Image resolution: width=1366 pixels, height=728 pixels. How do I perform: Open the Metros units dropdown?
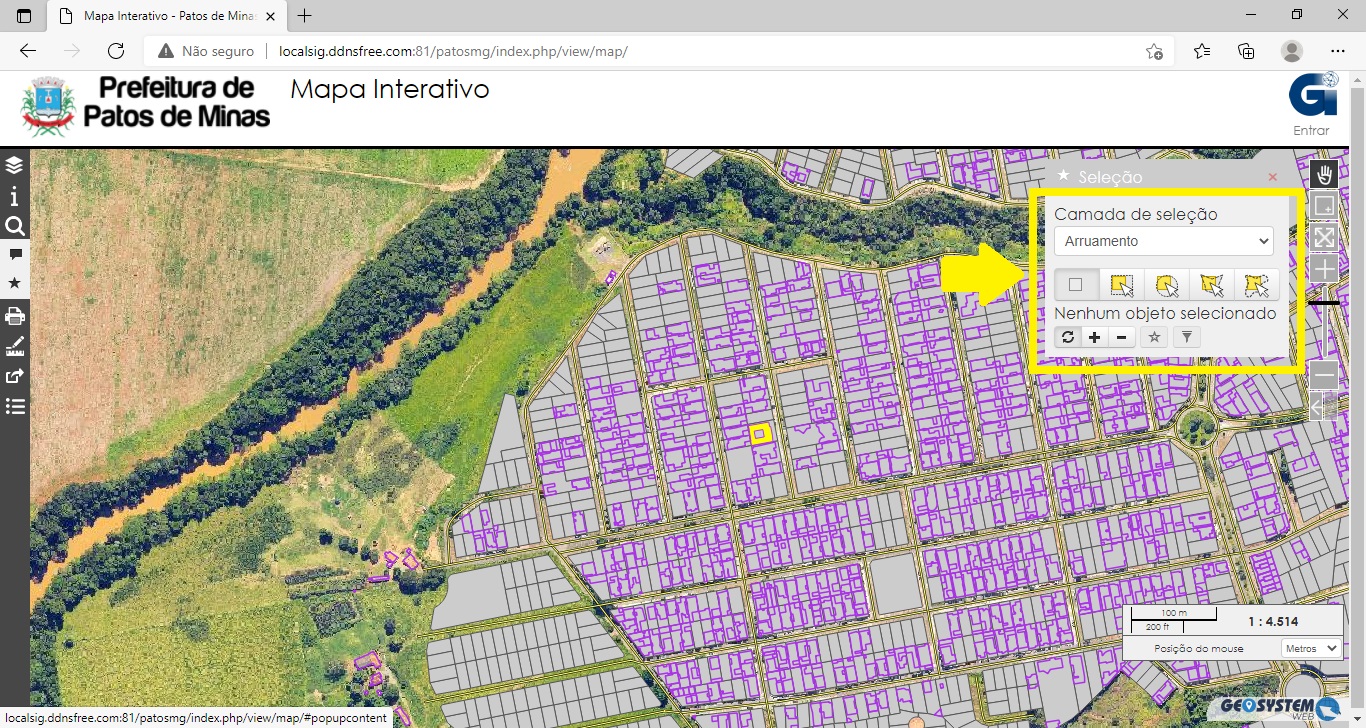(x=1311, y=648)
